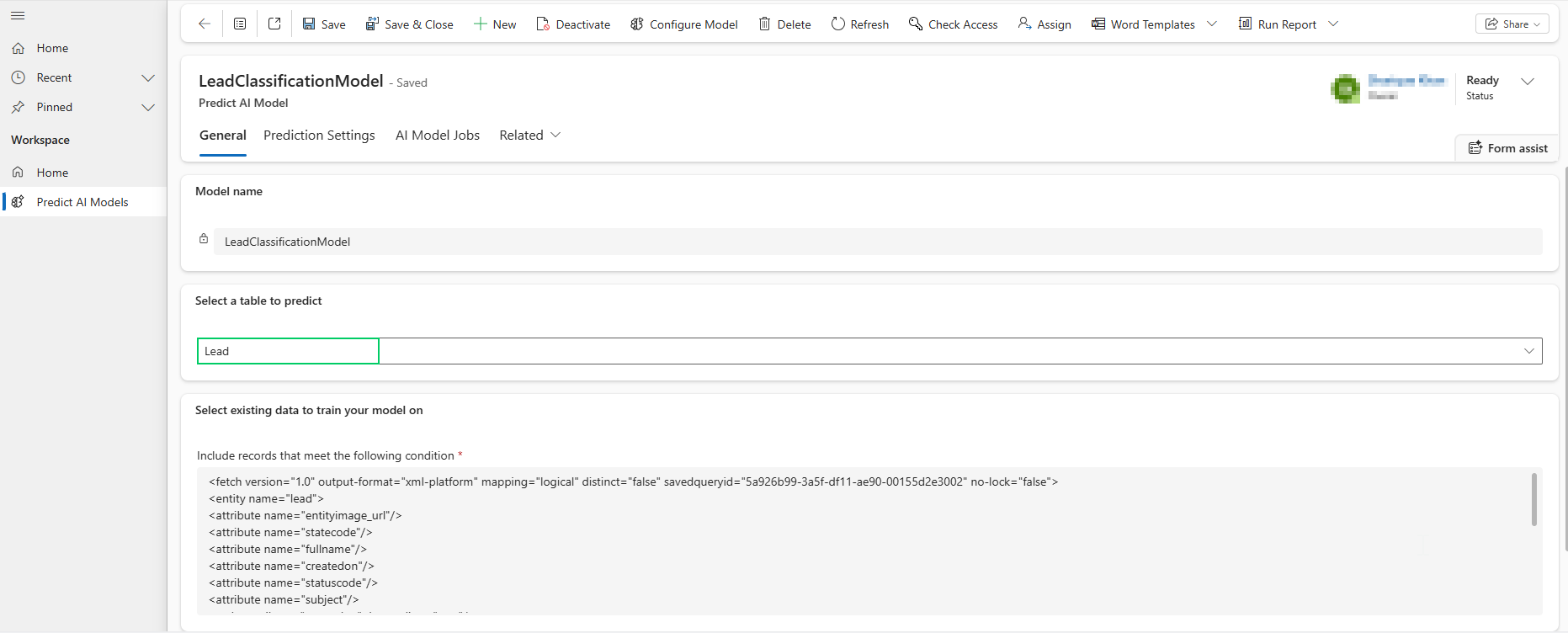Open Predict AI Models in sidebar
This screenshot has height=633, width=1568.
(82, 202)
